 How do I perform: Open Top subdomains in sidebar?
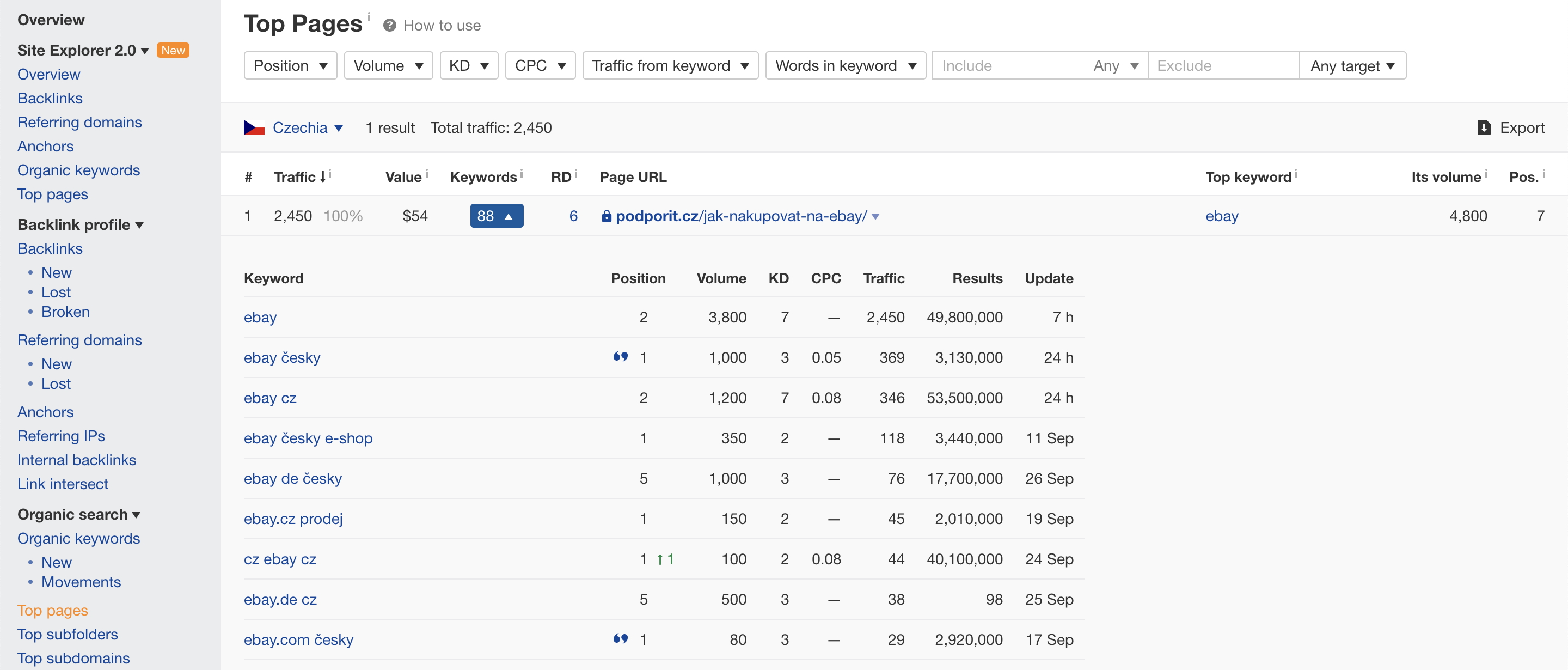pyautogui.click(x=73, y=659)
